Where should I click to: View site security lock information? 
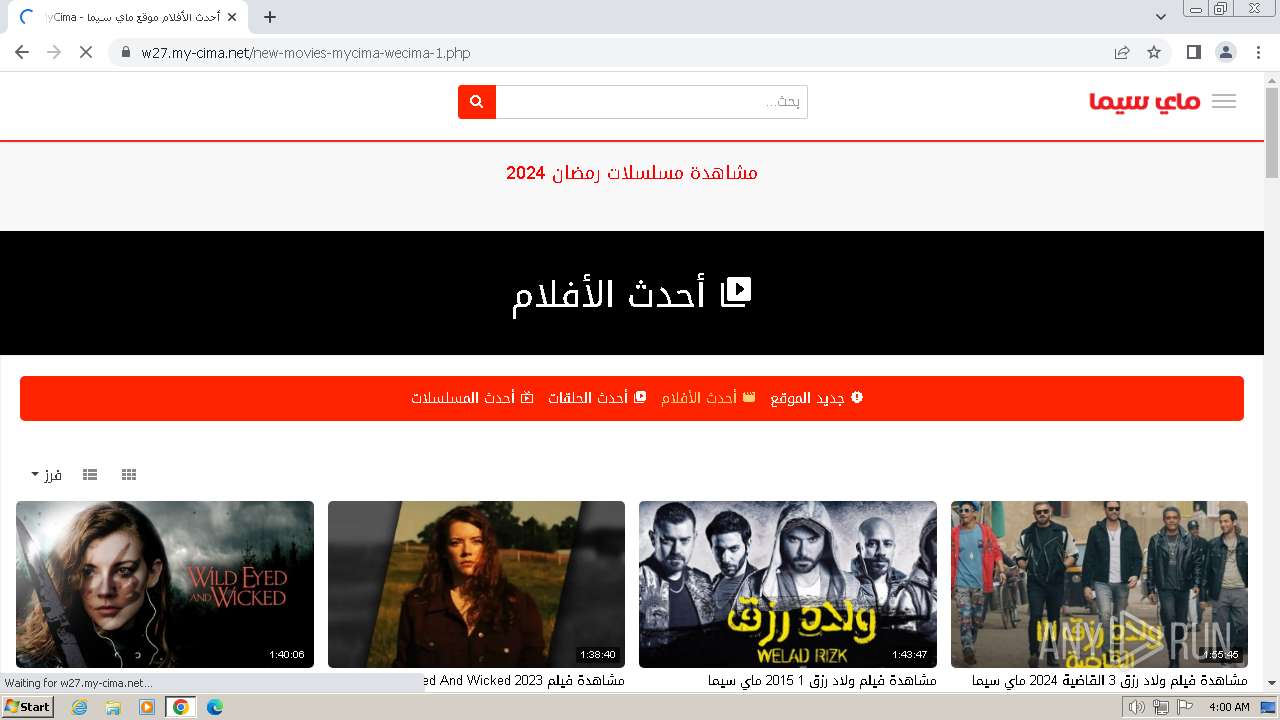pos(125,53)
